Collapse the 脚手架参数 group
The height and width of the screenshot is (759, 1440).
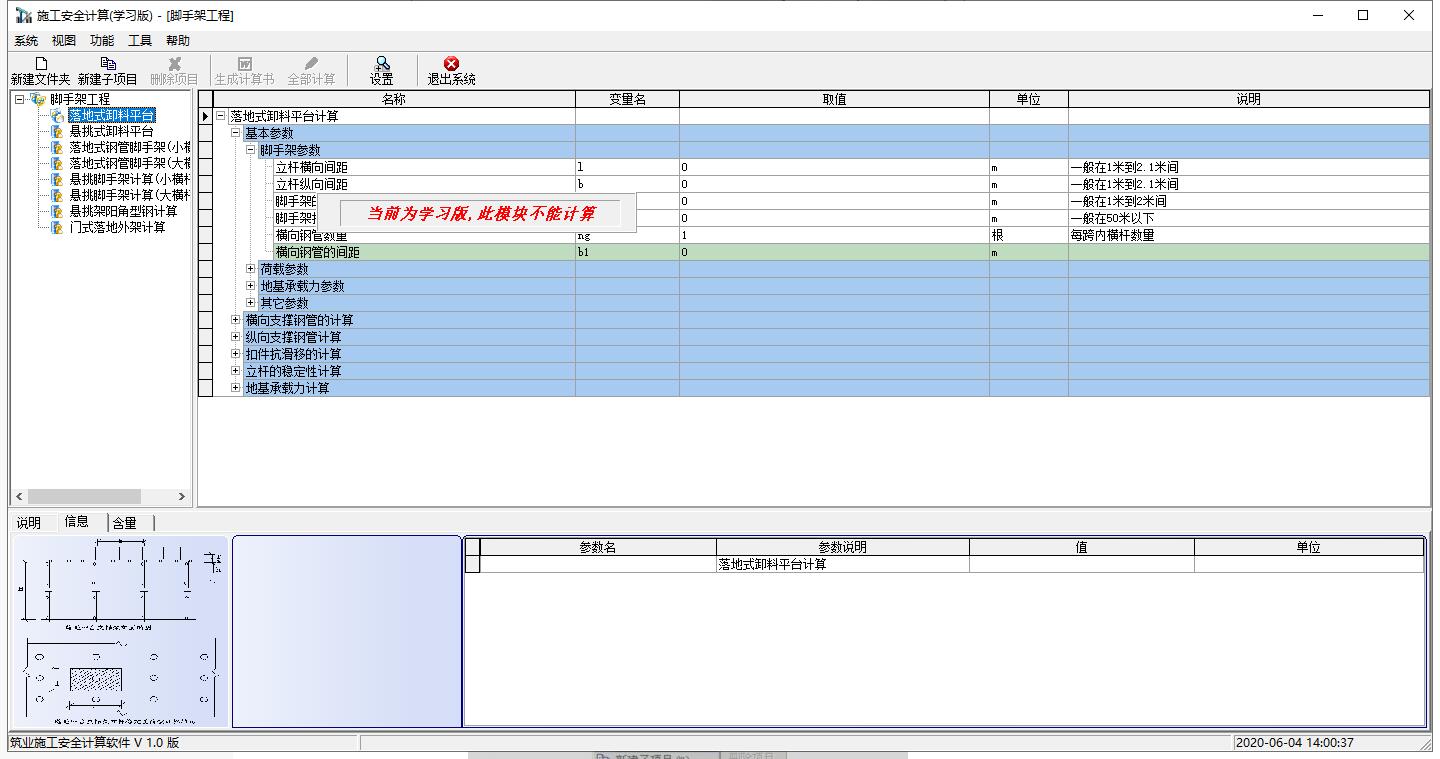point(248,149)
